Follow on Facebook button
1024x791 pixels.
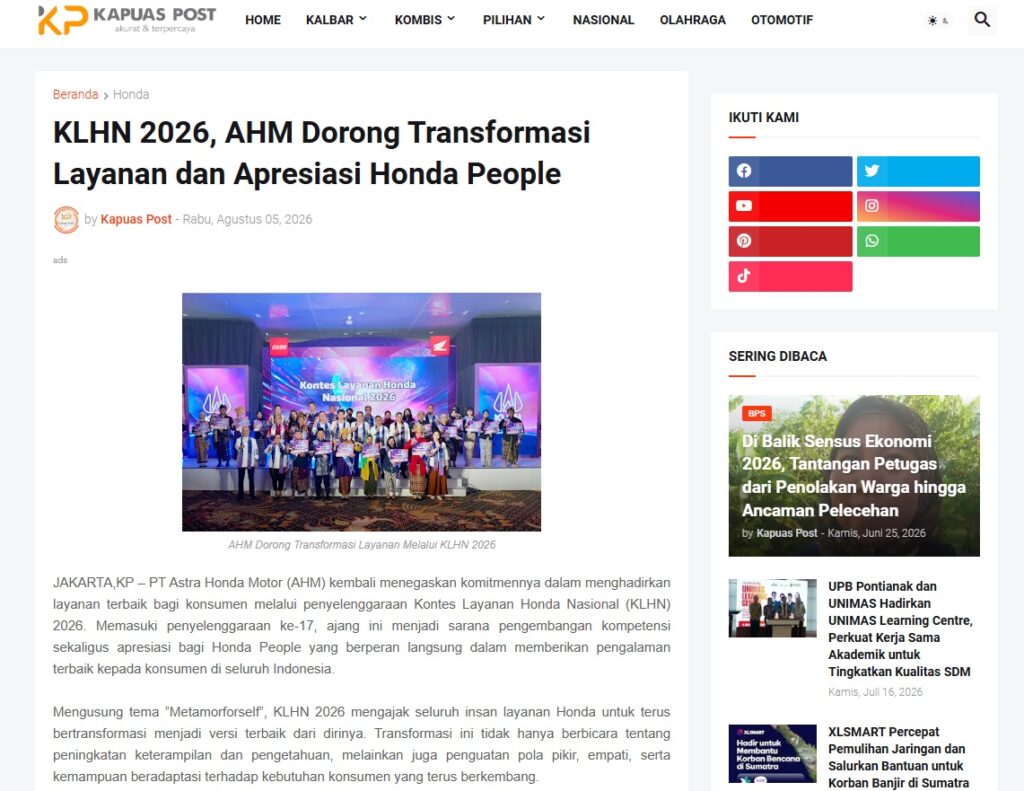tap(790, 171)
